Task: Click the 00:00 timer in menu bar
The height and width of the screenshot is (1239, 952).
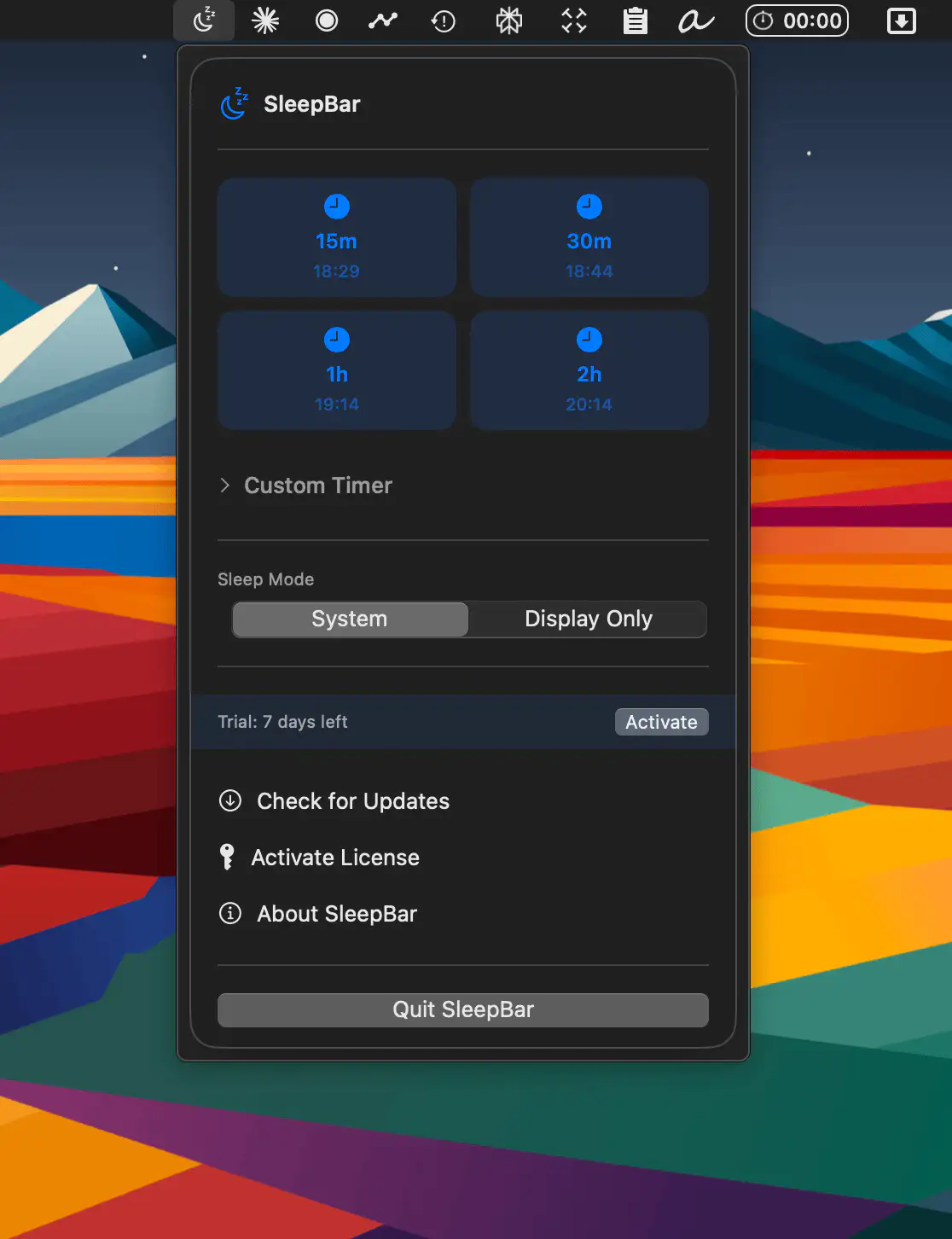Action: click(x=797, y=20)
